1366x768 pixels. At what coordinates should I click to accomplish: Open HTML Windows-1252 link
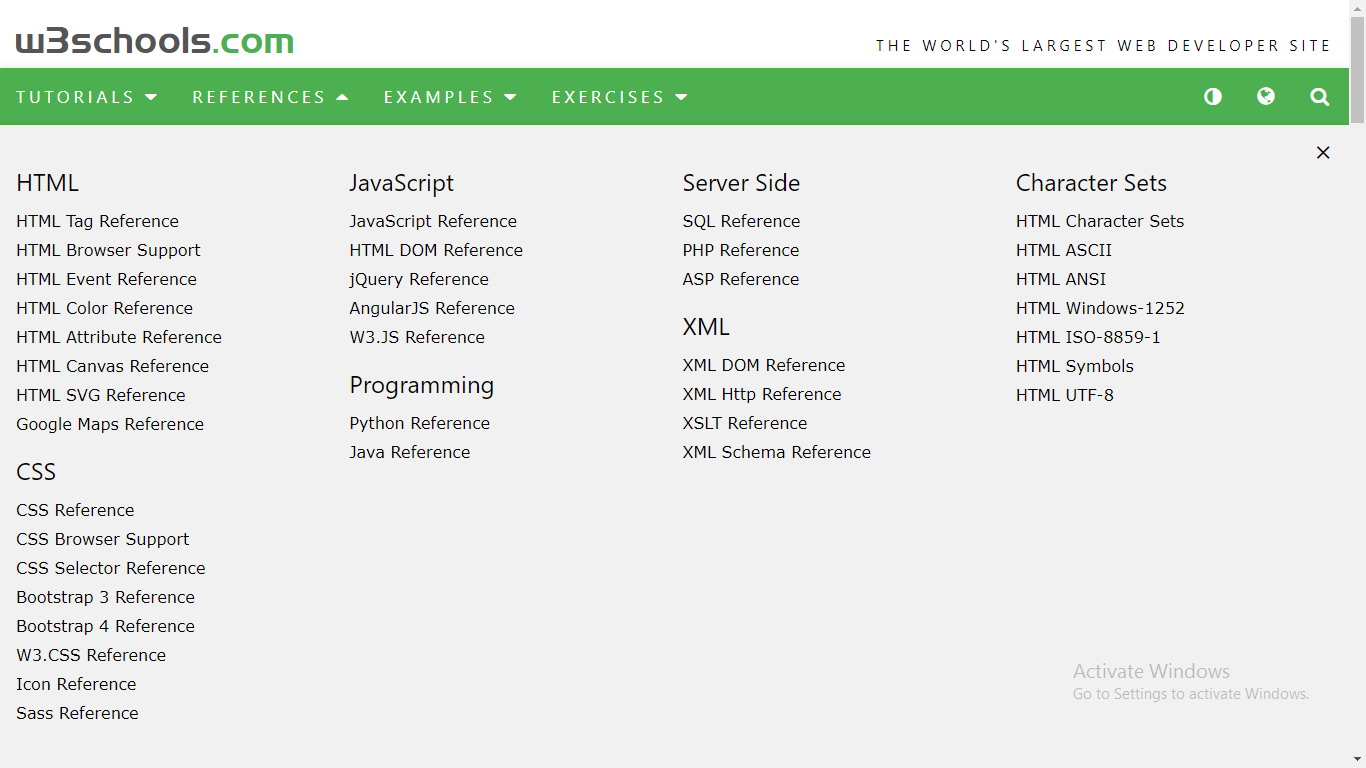pyautogui.click(x=1100, y=308)
